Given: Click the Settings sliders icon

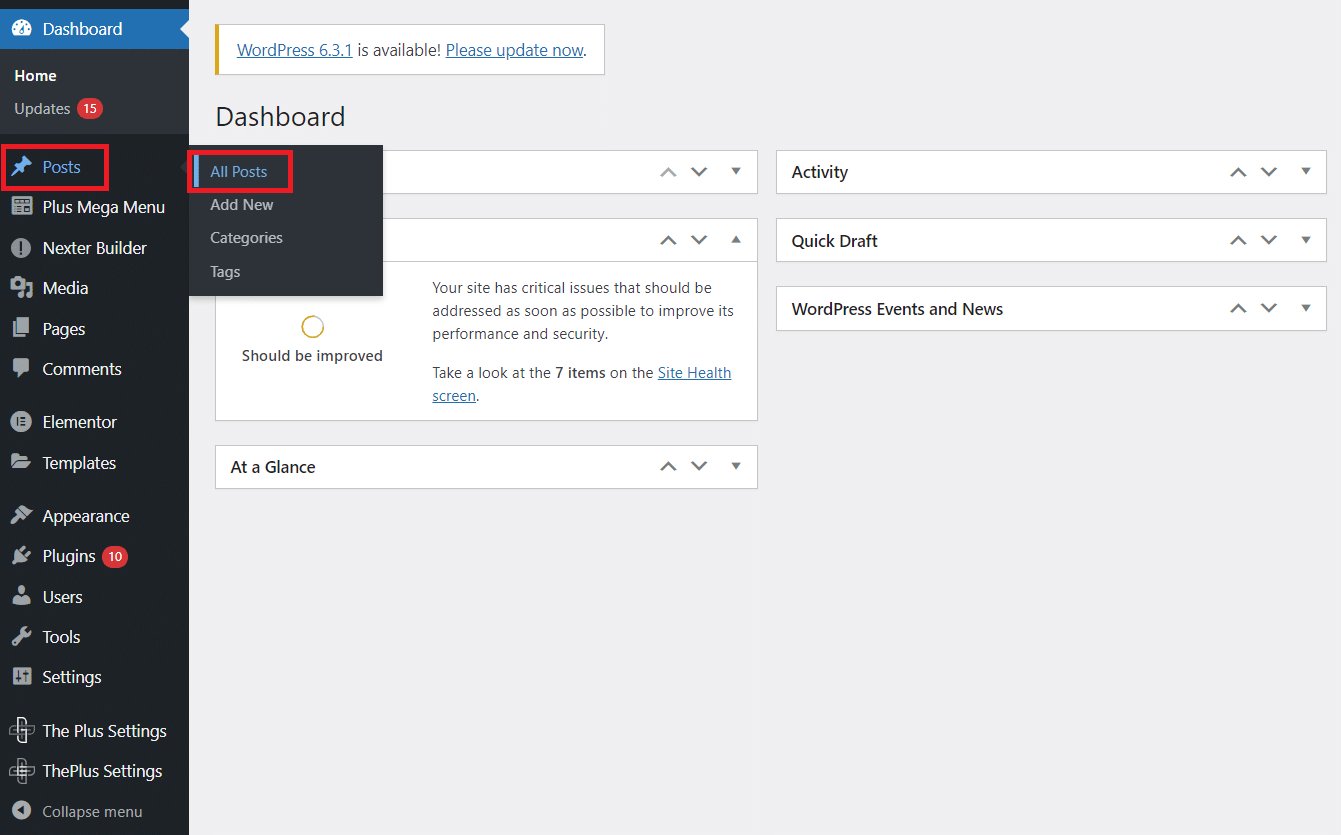Looking at the screenshot, I should (x=21, y=677).
